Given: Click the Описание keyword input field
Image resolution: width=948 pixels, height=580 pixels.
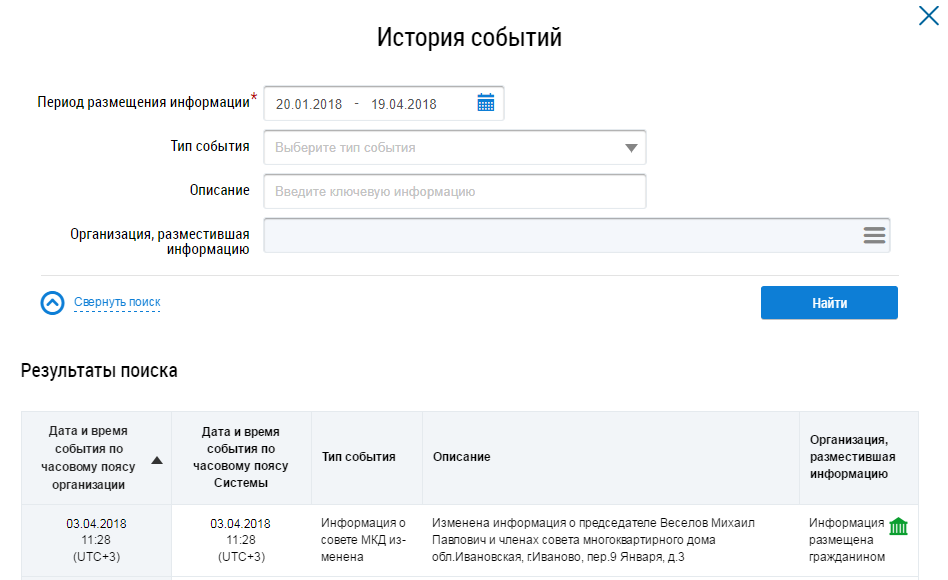Looking at the screenshot, I should 455,191.
